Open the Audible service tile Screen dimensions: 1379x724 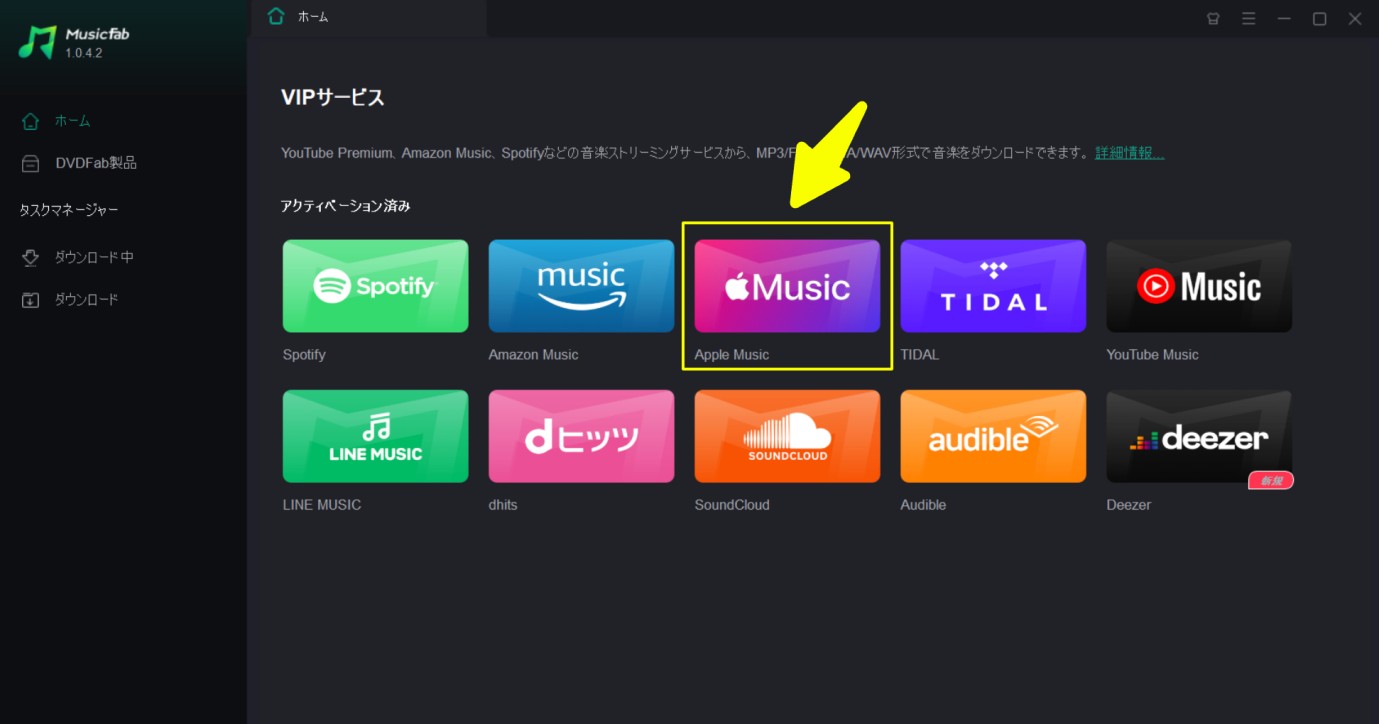coord(993,436)
